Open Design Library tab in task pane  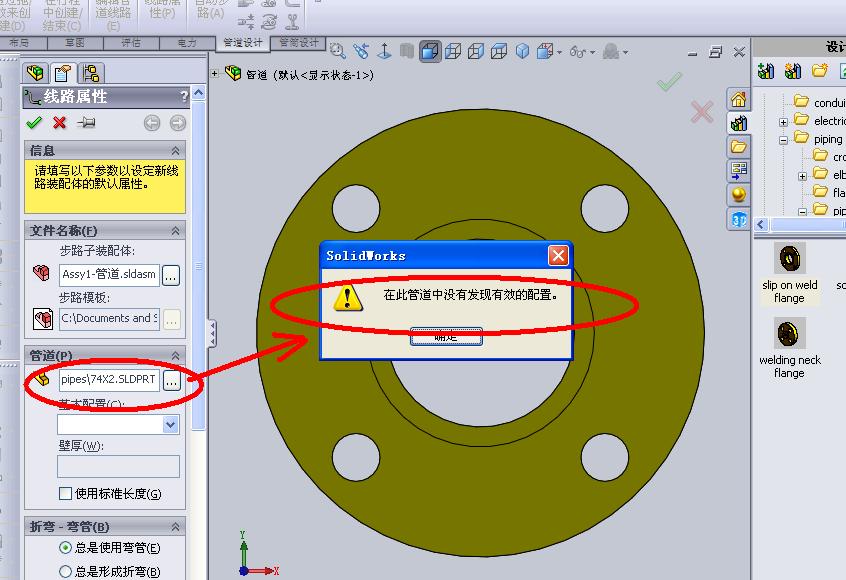tap(738, 123)
